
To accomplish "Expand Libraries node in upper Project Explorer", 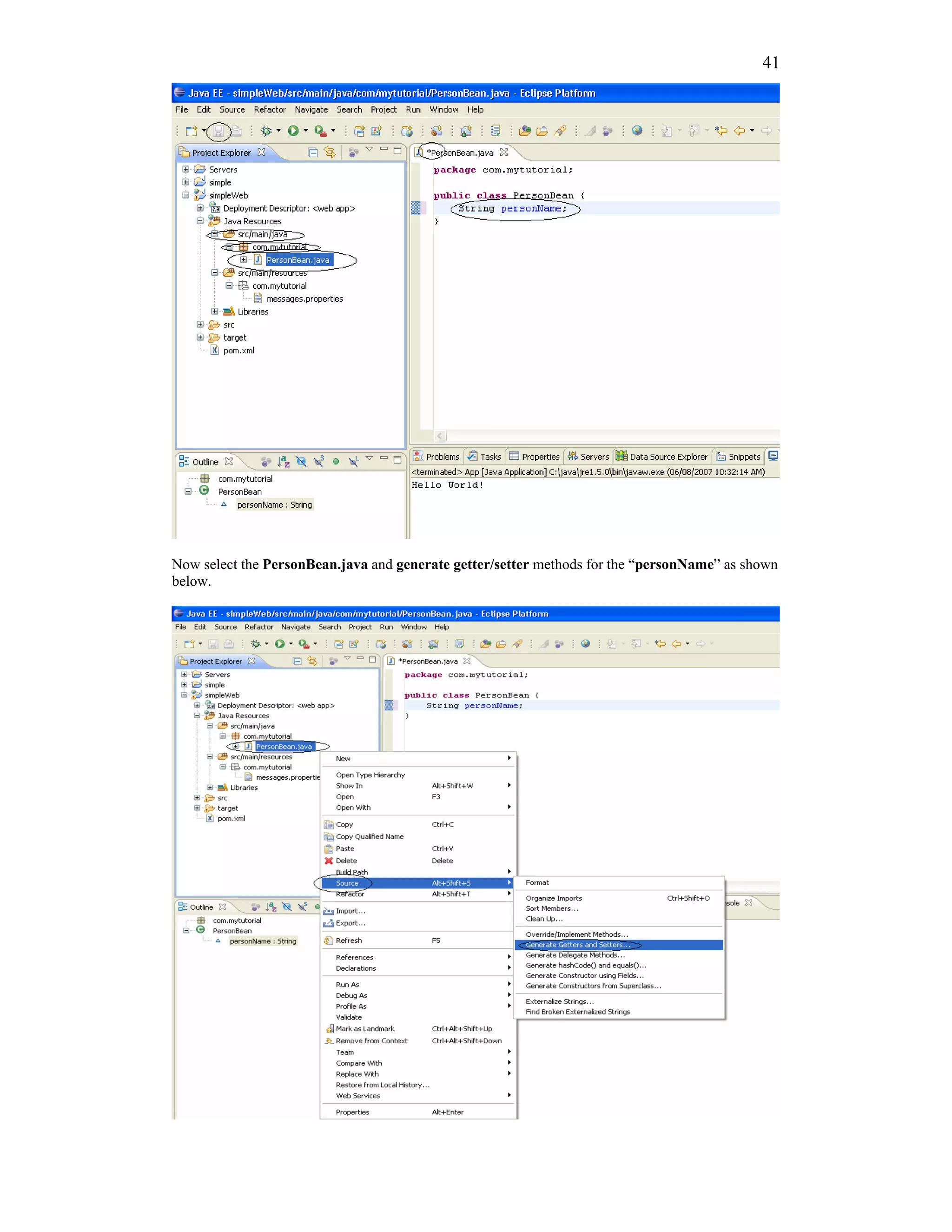I will [x=214, y=311].
